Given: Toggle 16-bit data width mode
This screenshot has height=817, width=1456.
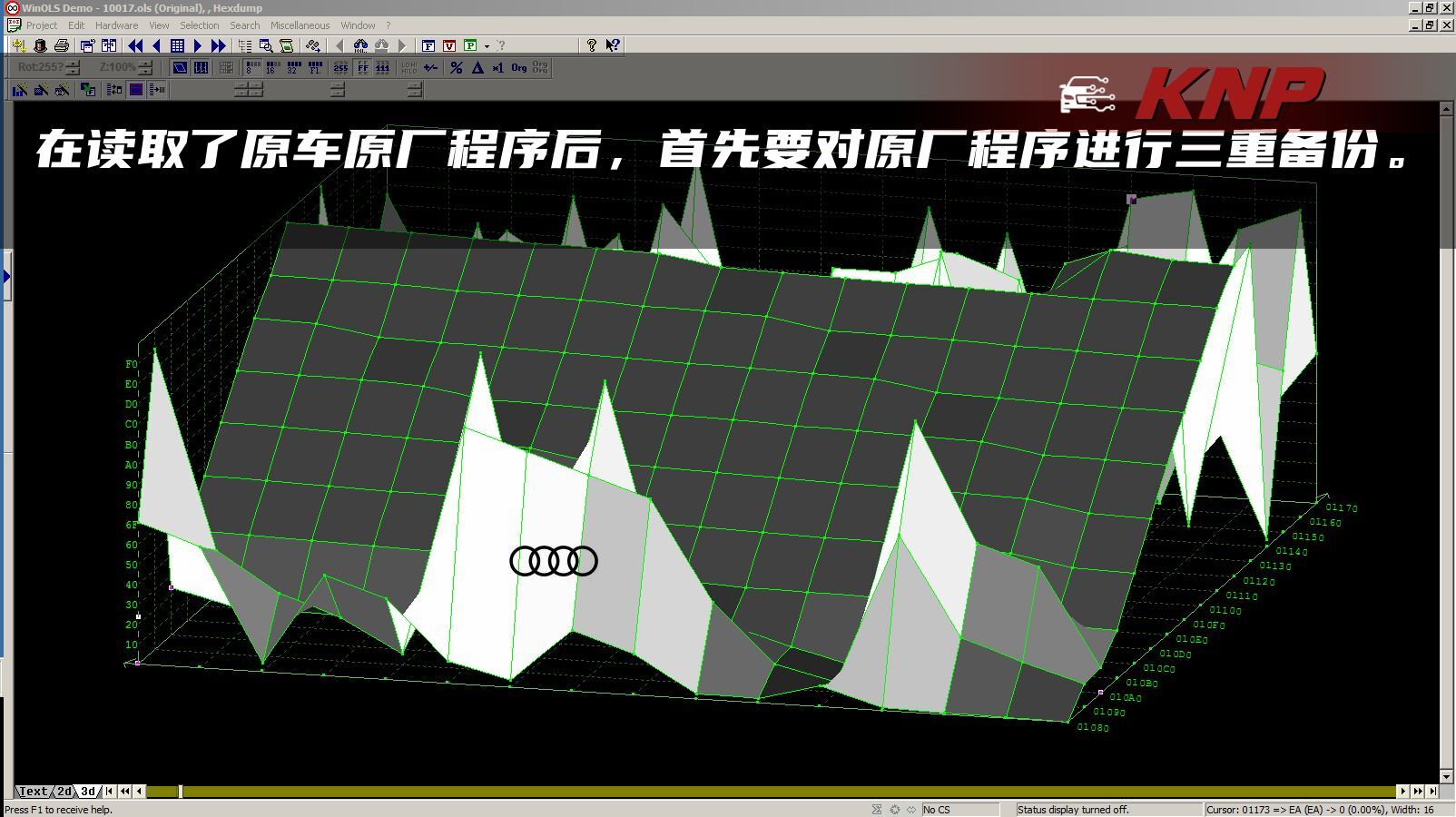Looking at the screenshot, I should [x=272, y=67].
